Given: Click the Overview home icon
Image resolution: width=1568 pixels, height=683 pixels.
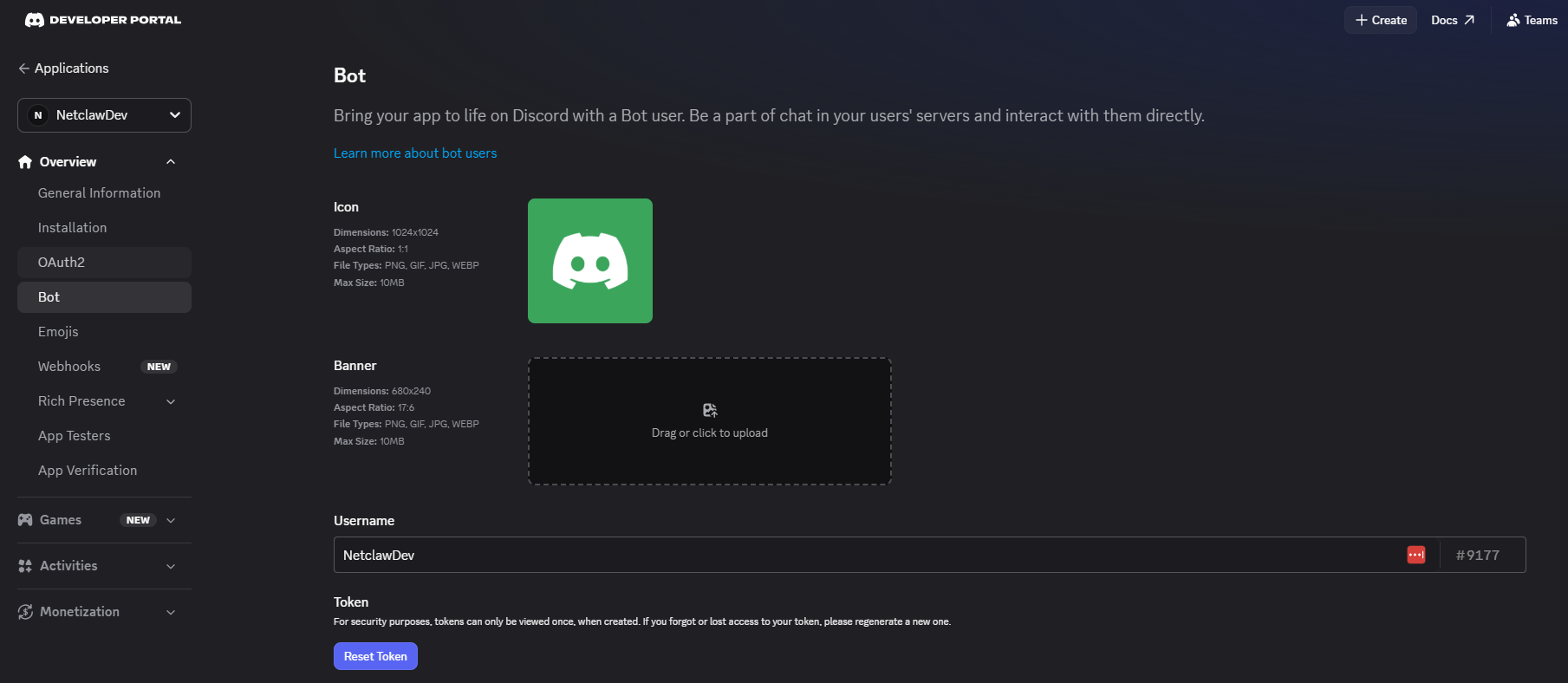Looking at the screenshot, I should [25, 162].
